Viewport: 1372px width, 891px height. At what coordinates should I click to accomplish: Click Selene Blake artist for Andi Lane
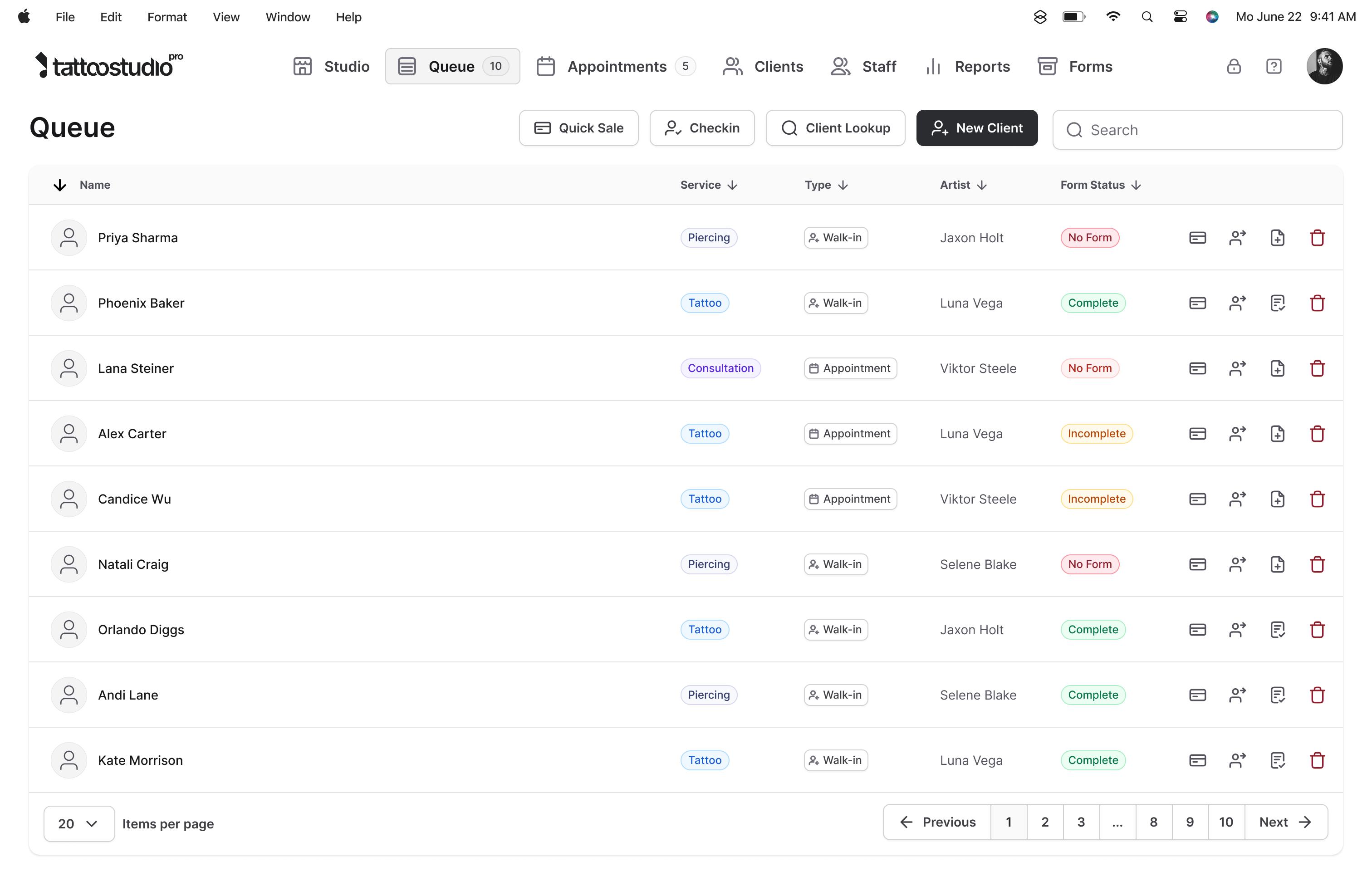pyautogui.click(x=978, y=695)
